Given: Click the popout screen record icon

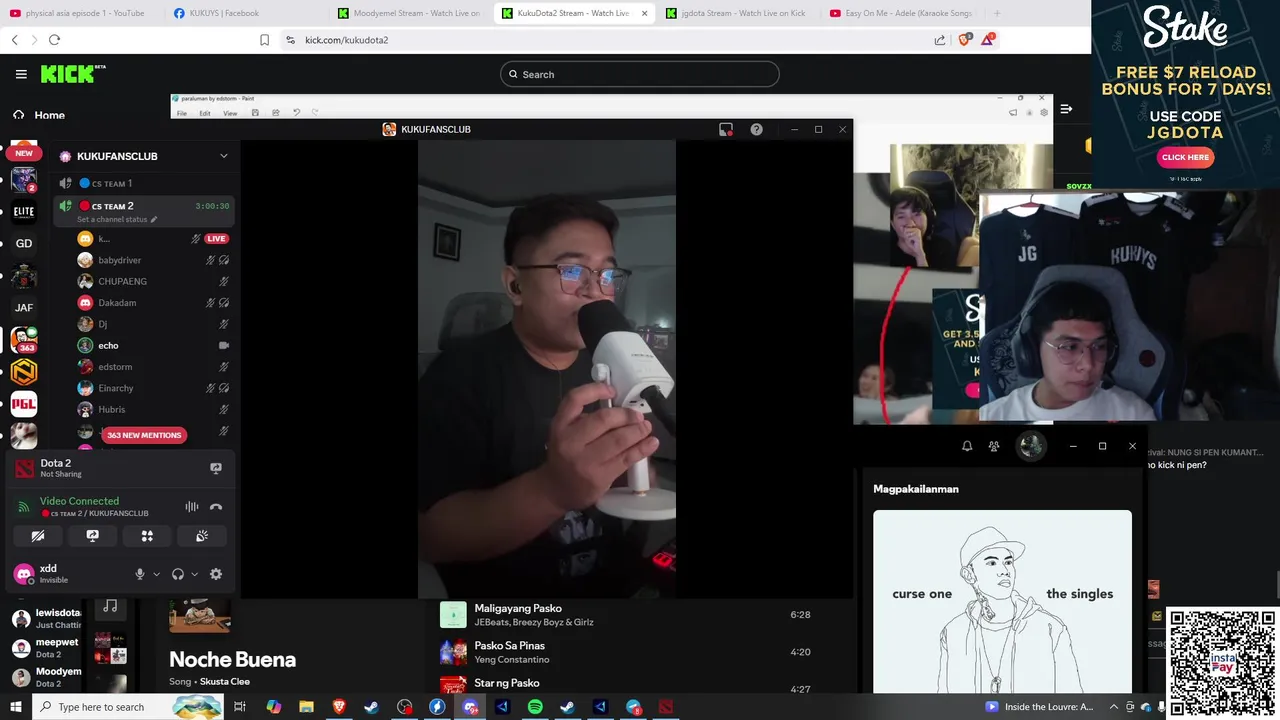Looking at the screenshot, I should pyautogui.click(x=726, y=129).
